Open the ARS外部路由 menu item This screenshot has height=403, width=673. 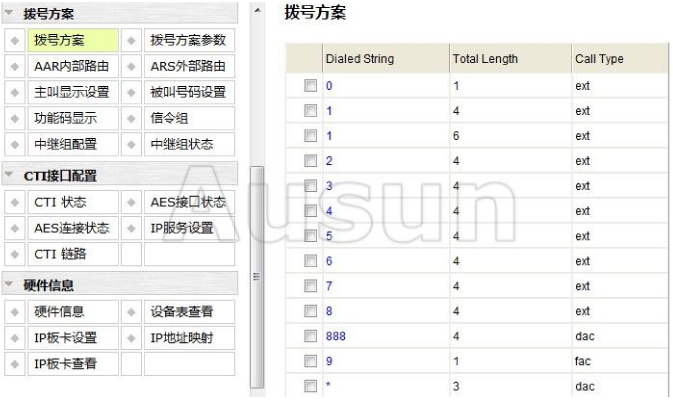[187, 67]
